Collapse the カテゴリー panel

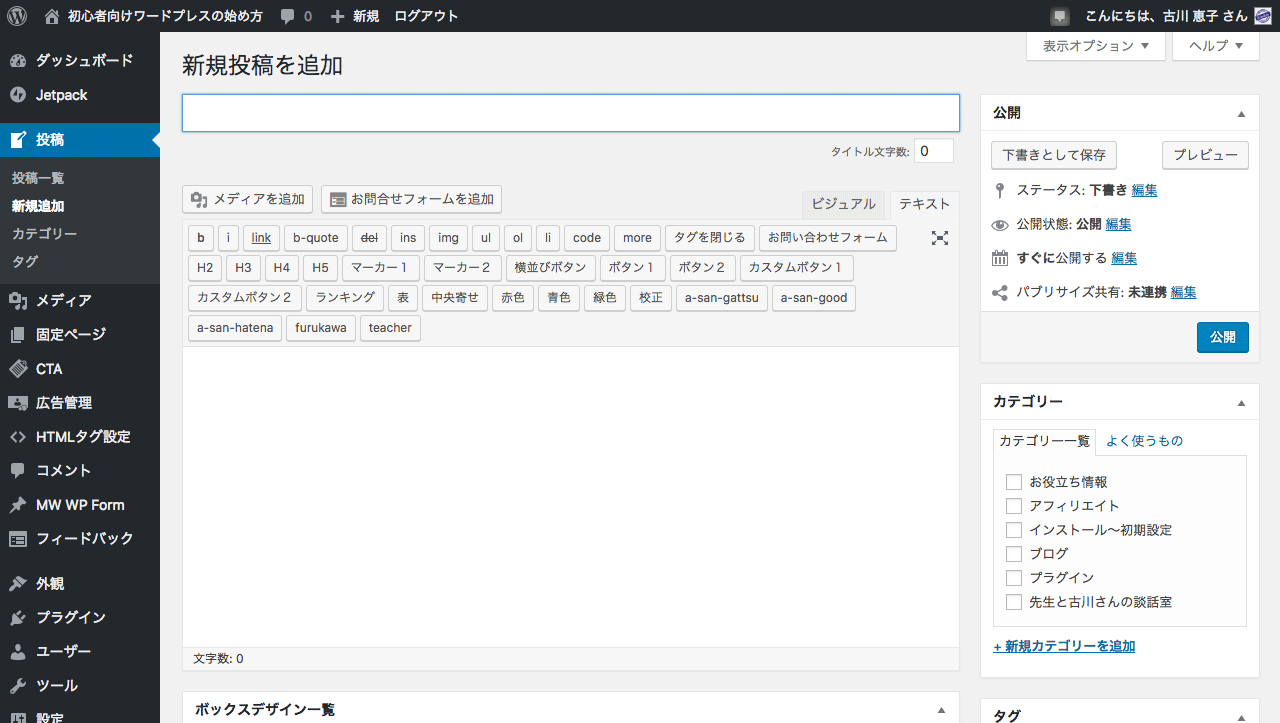click(x=1241, y=403)
